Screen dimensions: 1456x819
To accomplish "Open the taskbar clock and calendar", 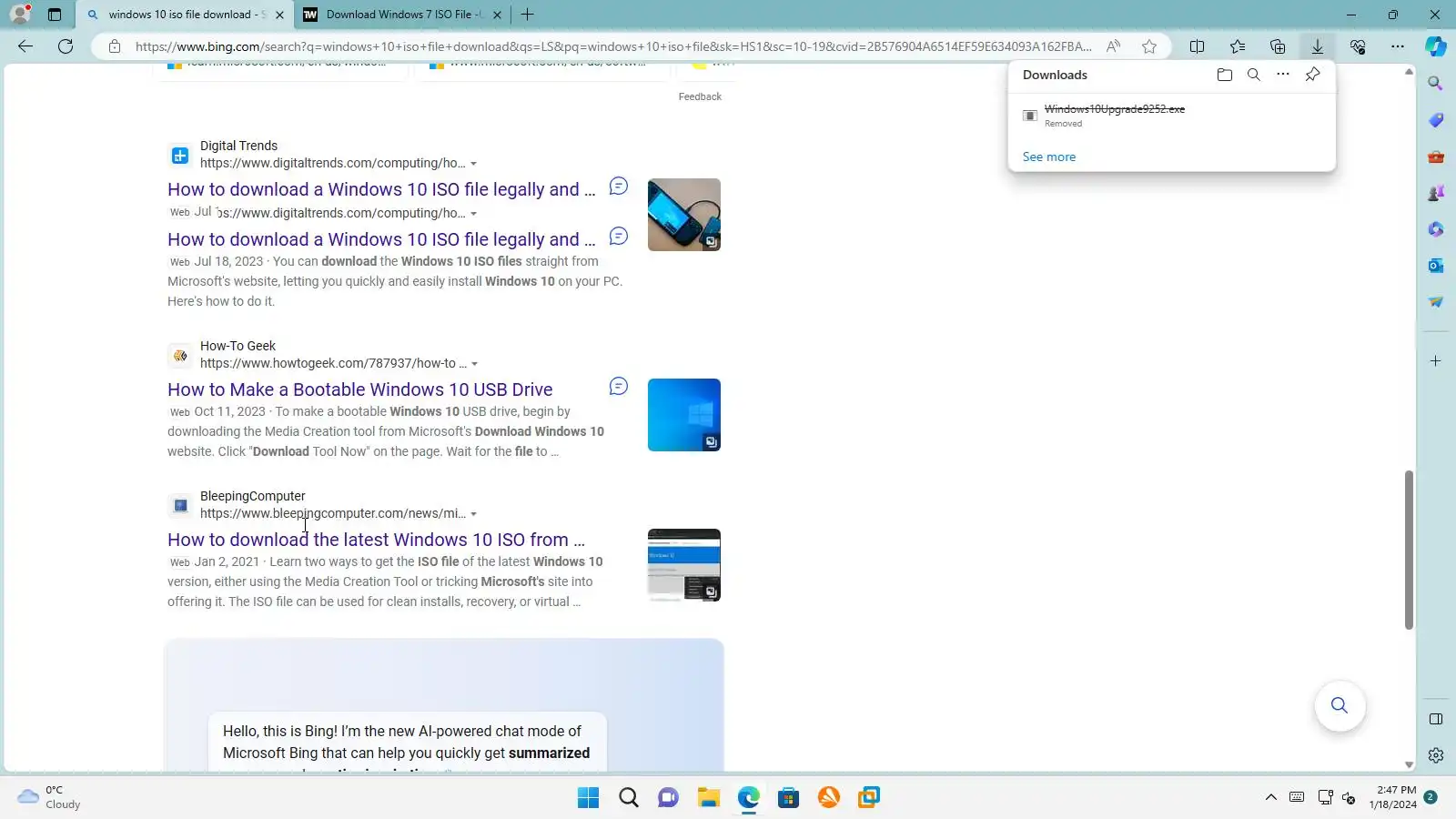I will pos(1393,797).
